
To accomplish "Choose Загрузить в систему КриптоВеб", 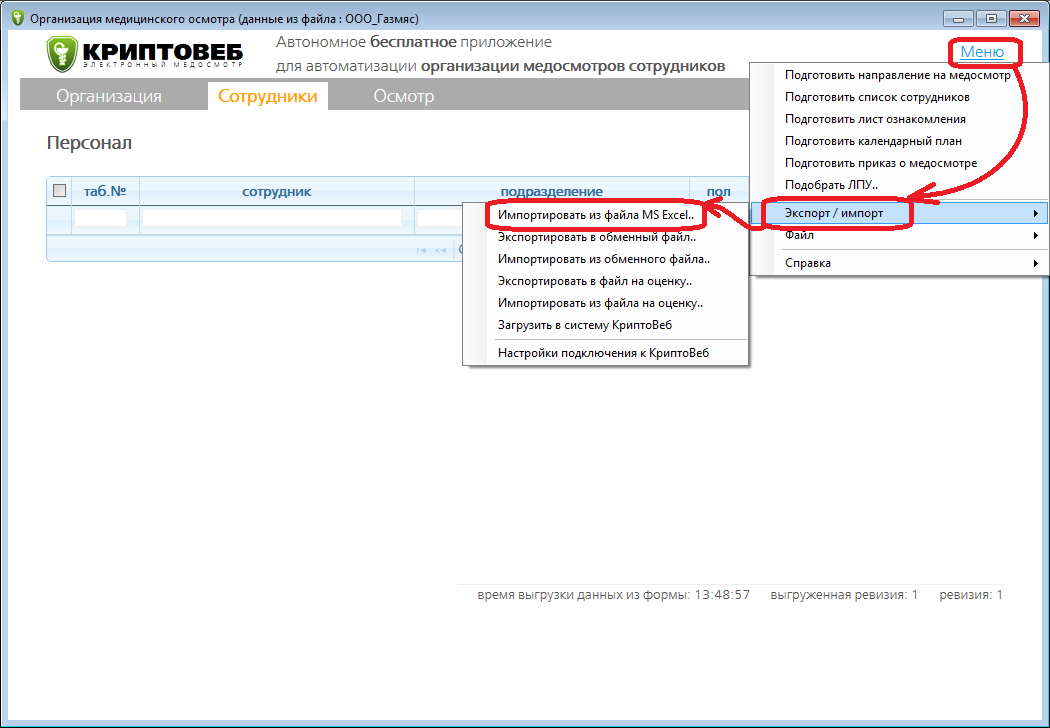I will 585,324.
